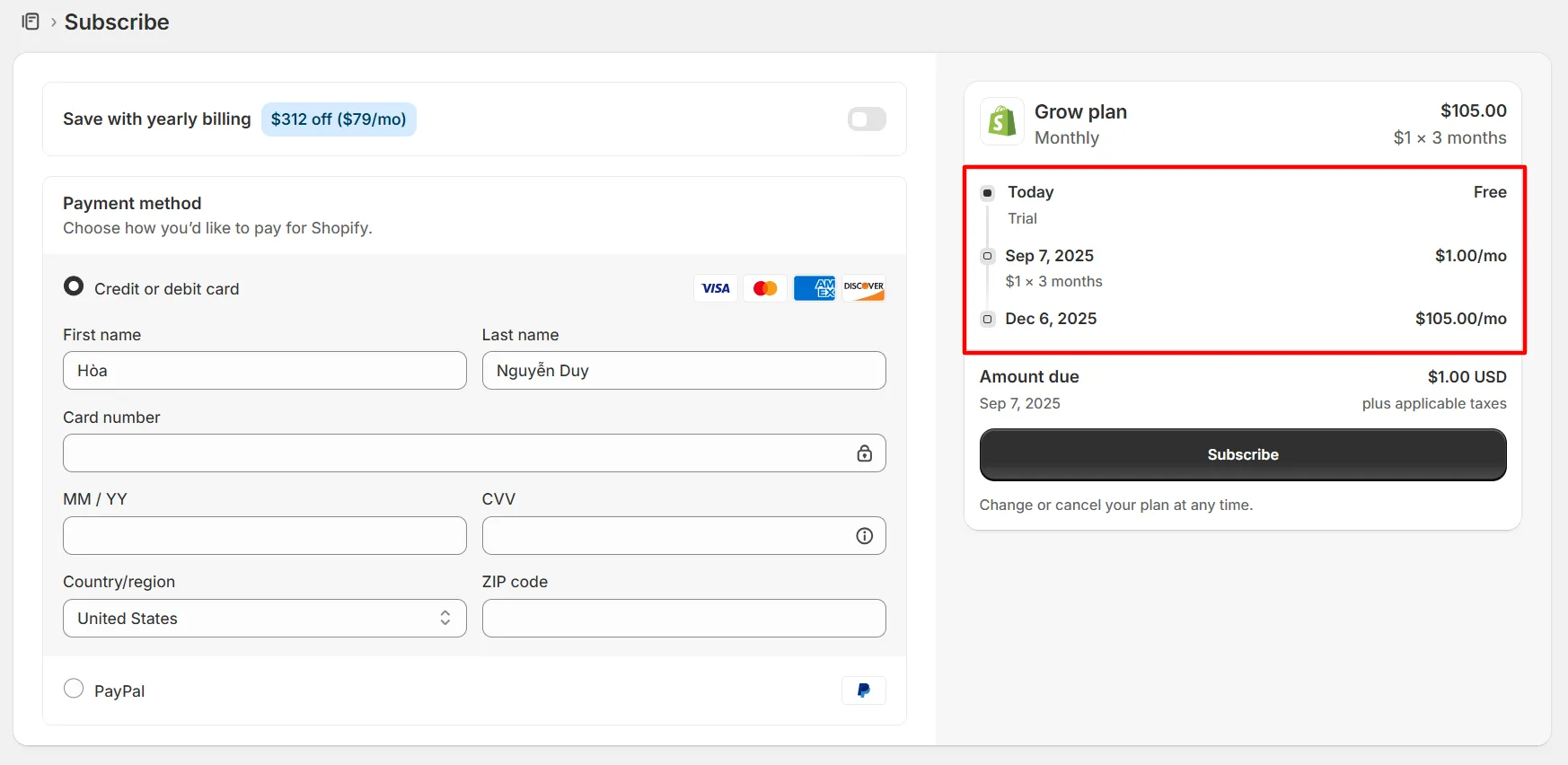Click the PayPal logo icon
Viewport: 1568px width, 765px height.
coord(864,690)
